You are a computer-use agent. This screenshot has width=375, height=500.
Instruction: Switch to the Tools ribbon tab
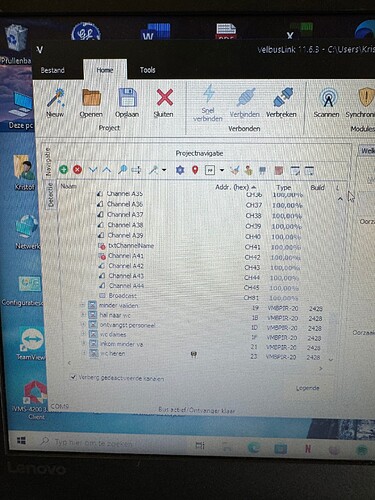pos(147,70)
